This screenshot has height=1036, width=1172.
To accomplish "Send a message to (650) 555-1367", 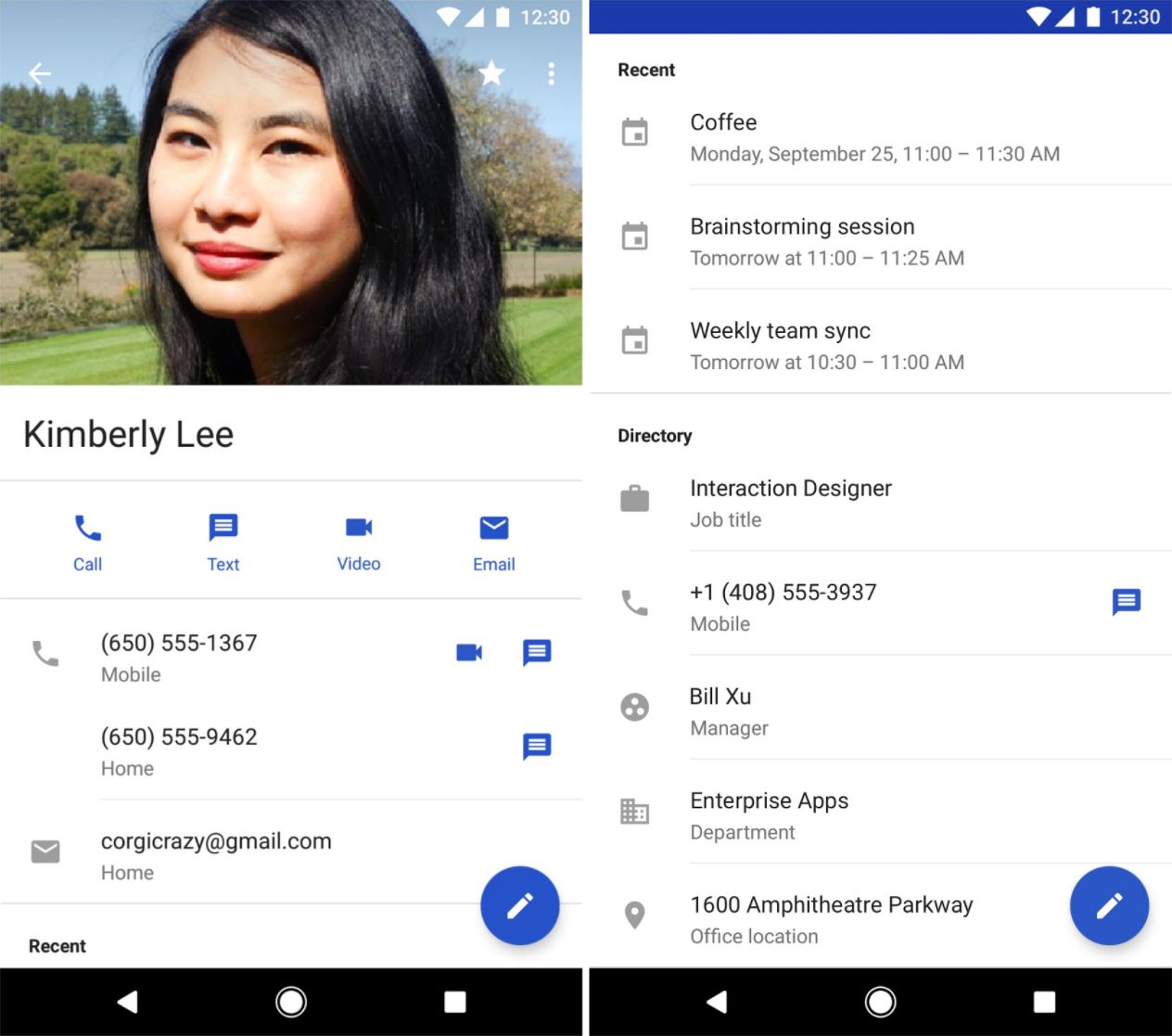I will [x=537, y=653].
